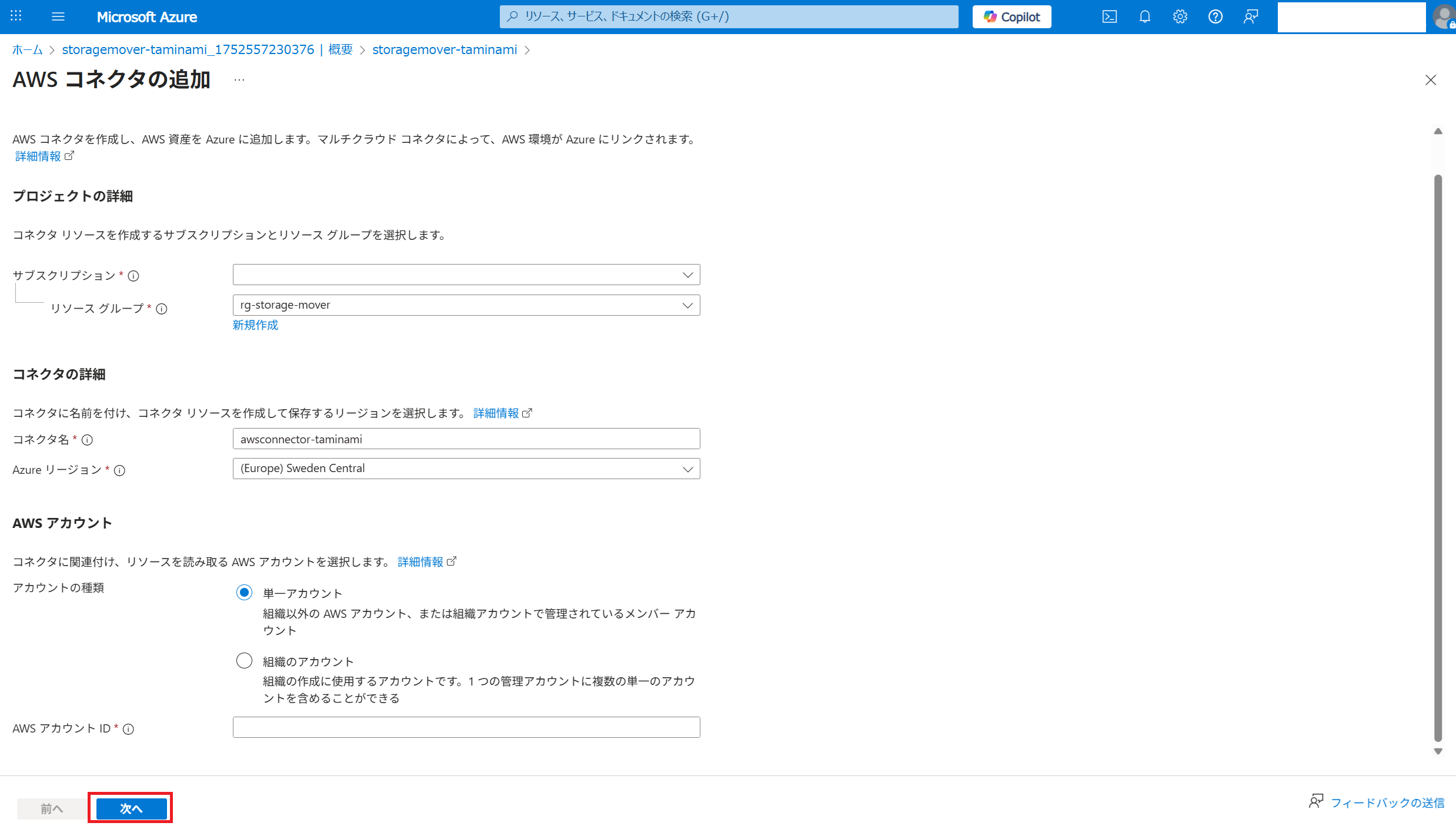The image size is (1456, 826).
Task: Select 単一アカウント radio button
Action: 244,593
